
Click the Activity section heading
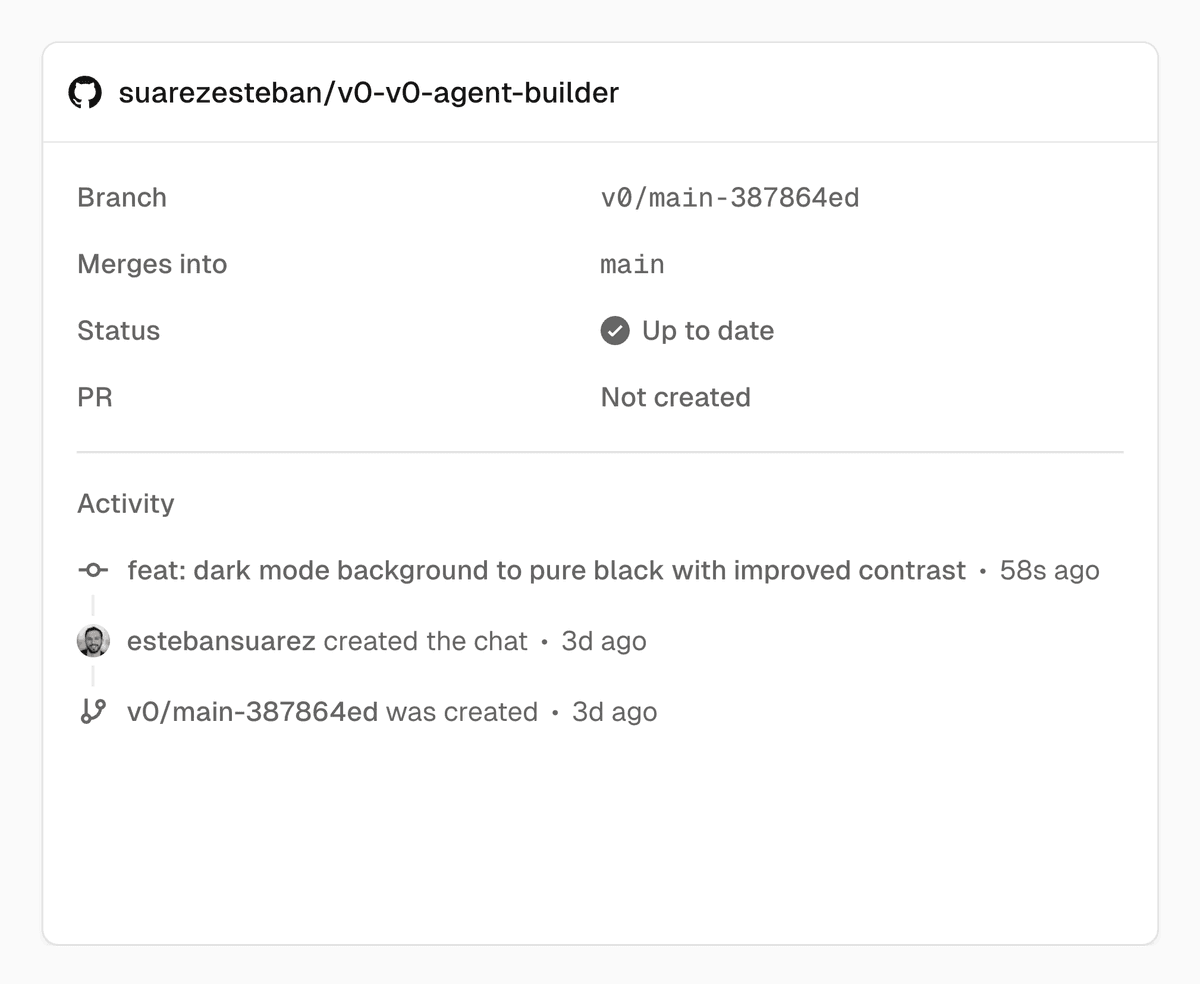[x=125, y=503]
